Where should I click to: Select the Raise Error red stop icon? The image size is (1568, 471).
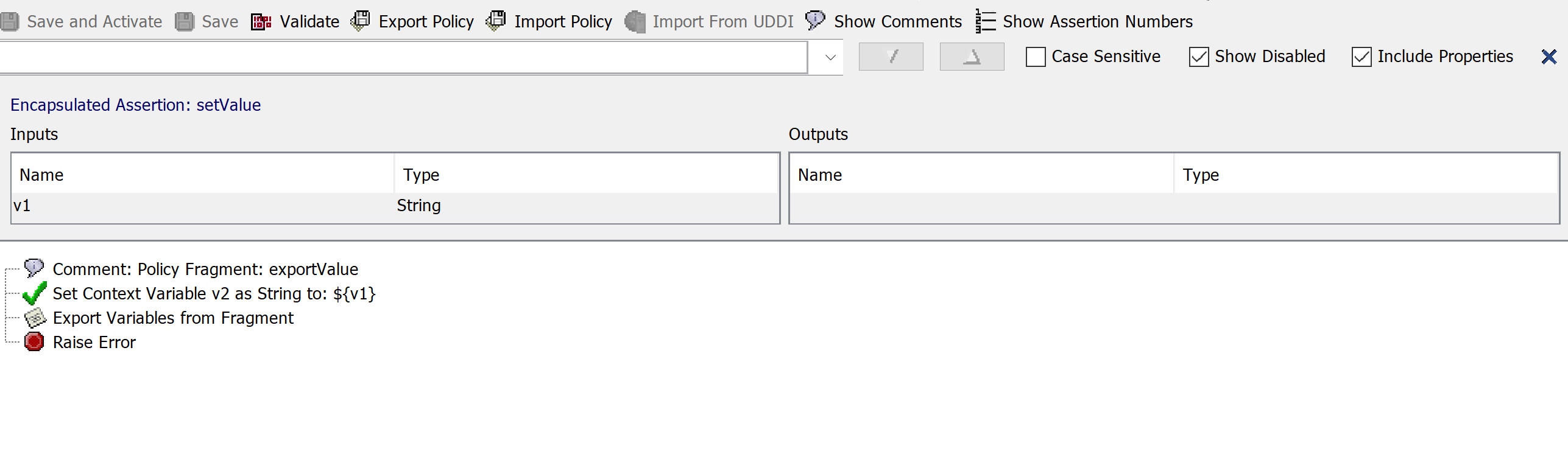pos(34,342)
